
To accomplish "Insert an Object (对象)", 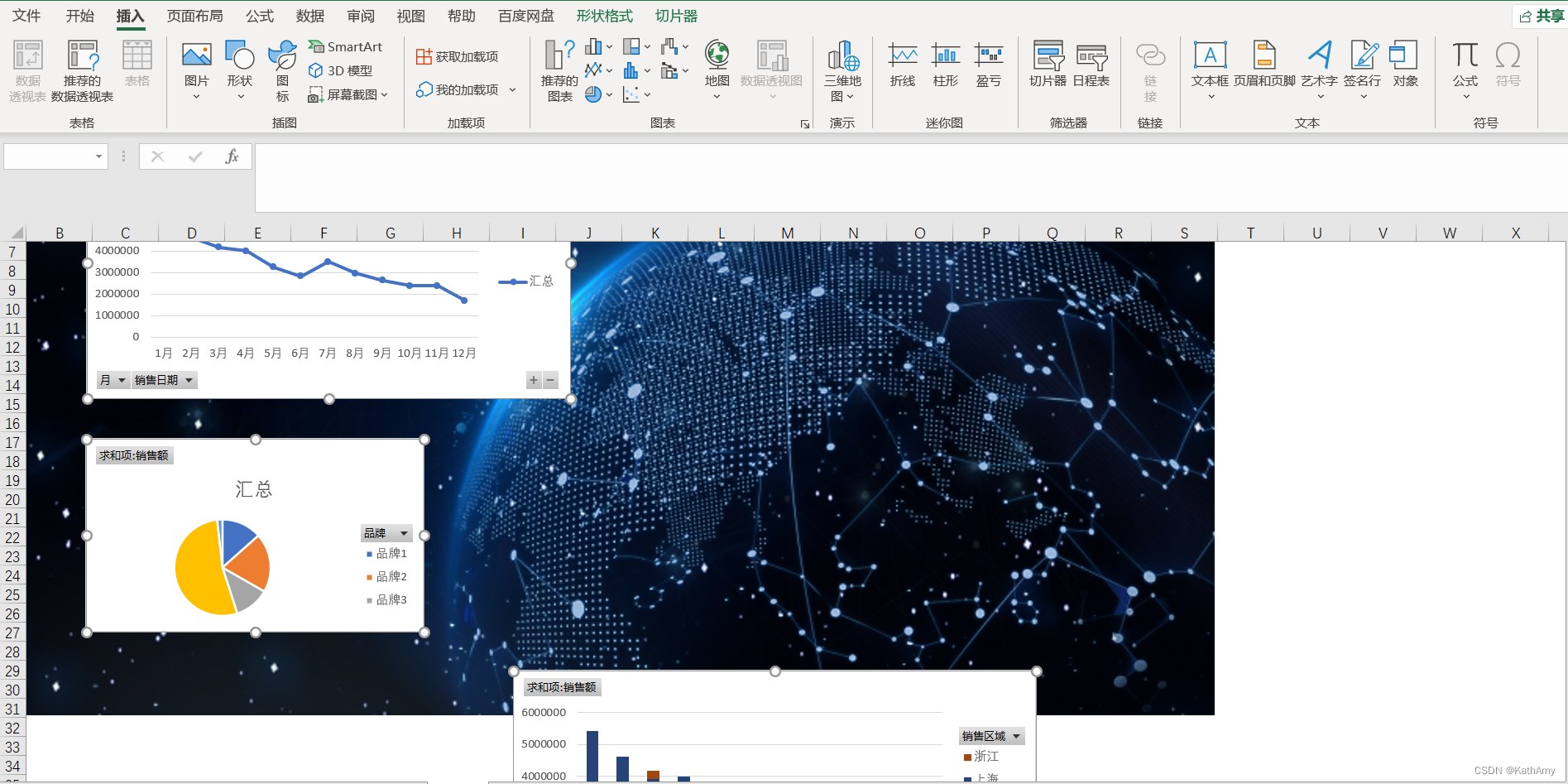I will click(x=1405, y=65).
